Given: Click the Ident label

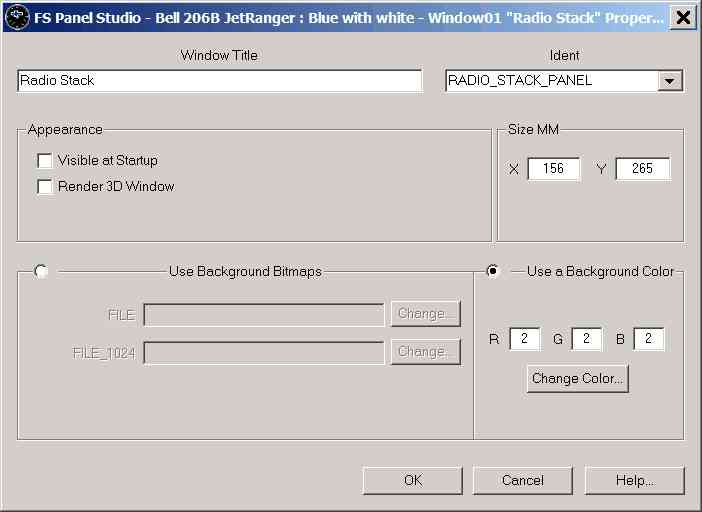Looking at the screenshot, I should coord(564,55).
